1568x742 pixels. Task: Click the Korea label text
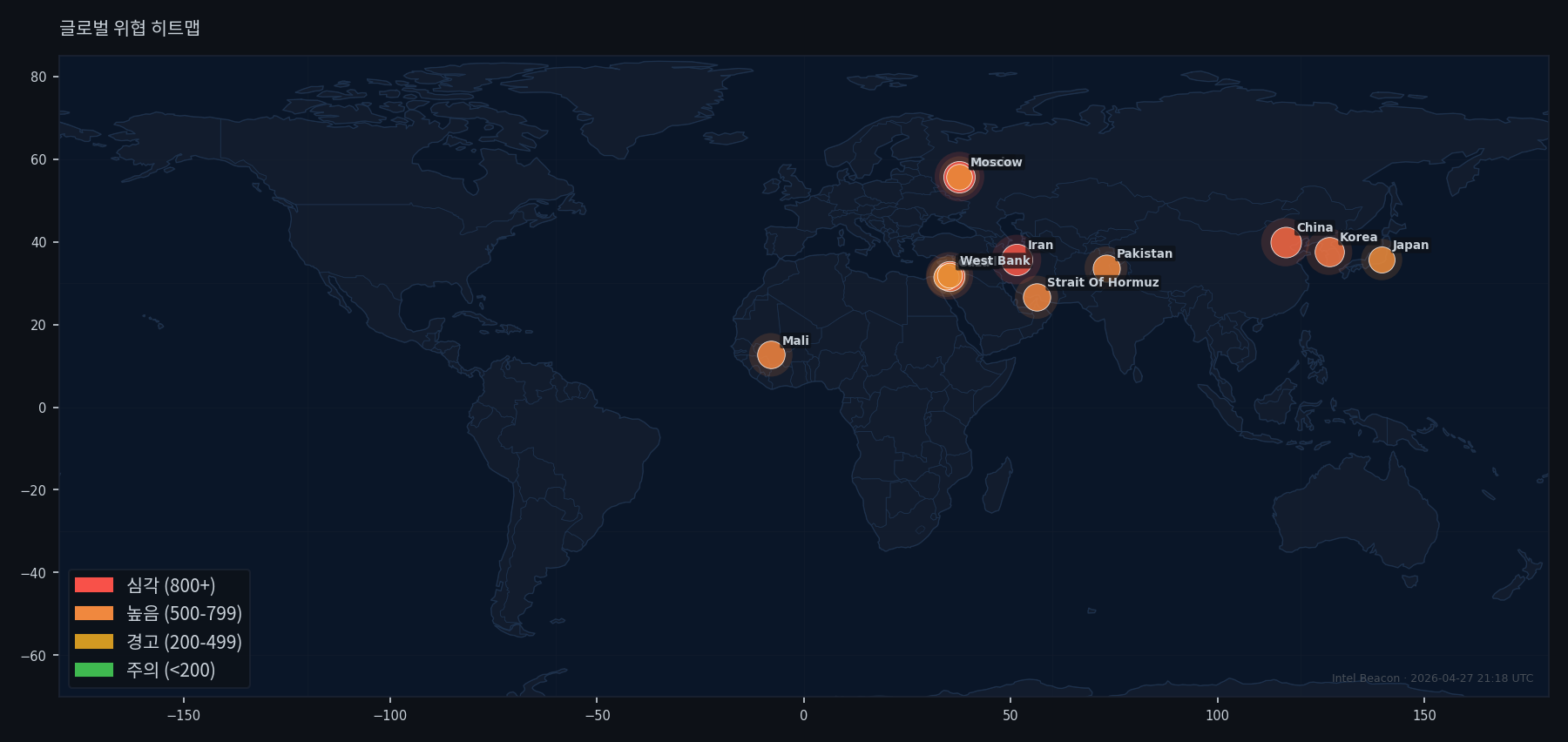point(1358,237)
